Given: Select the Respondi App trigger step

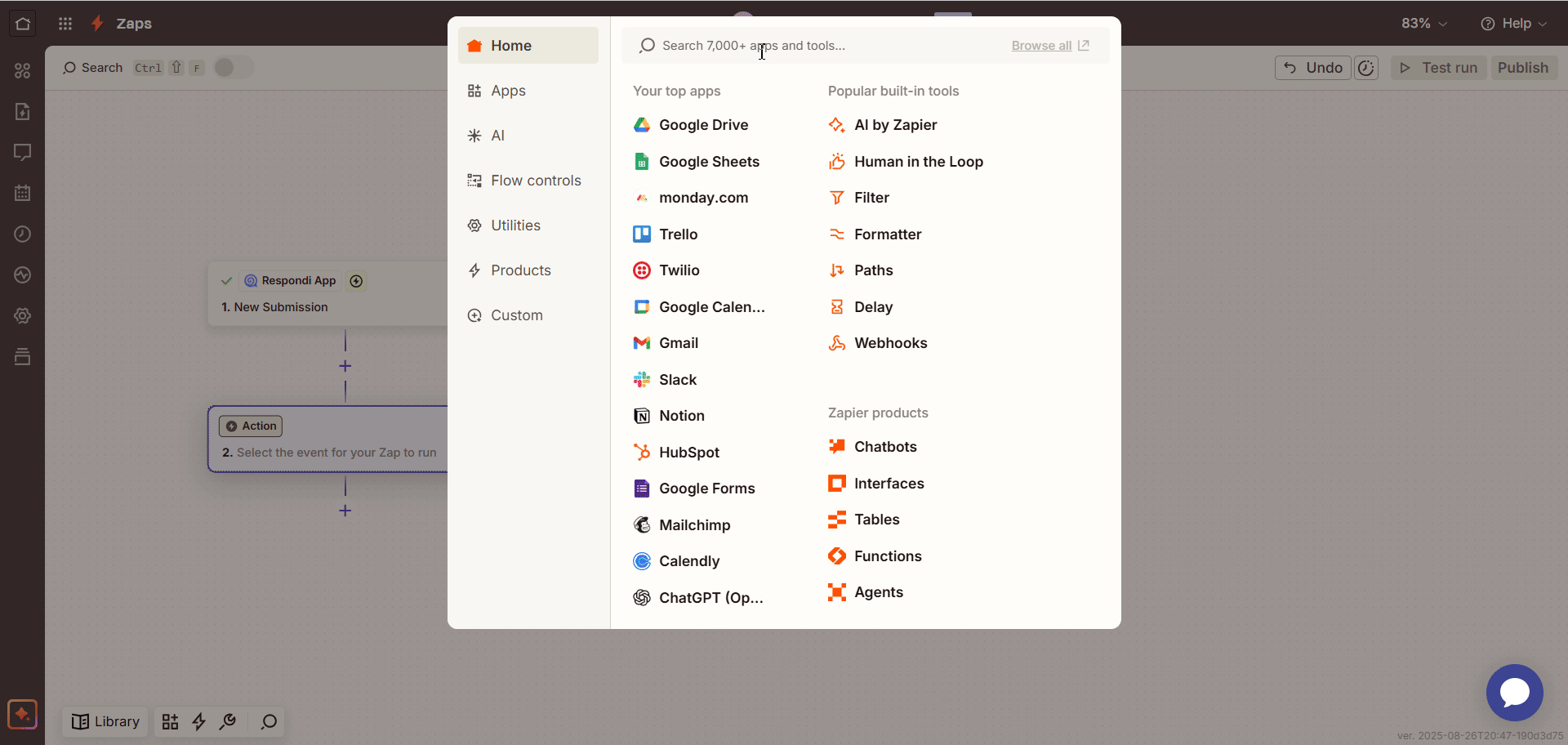Looking at the screenshot, I should (x=328, y=294).
